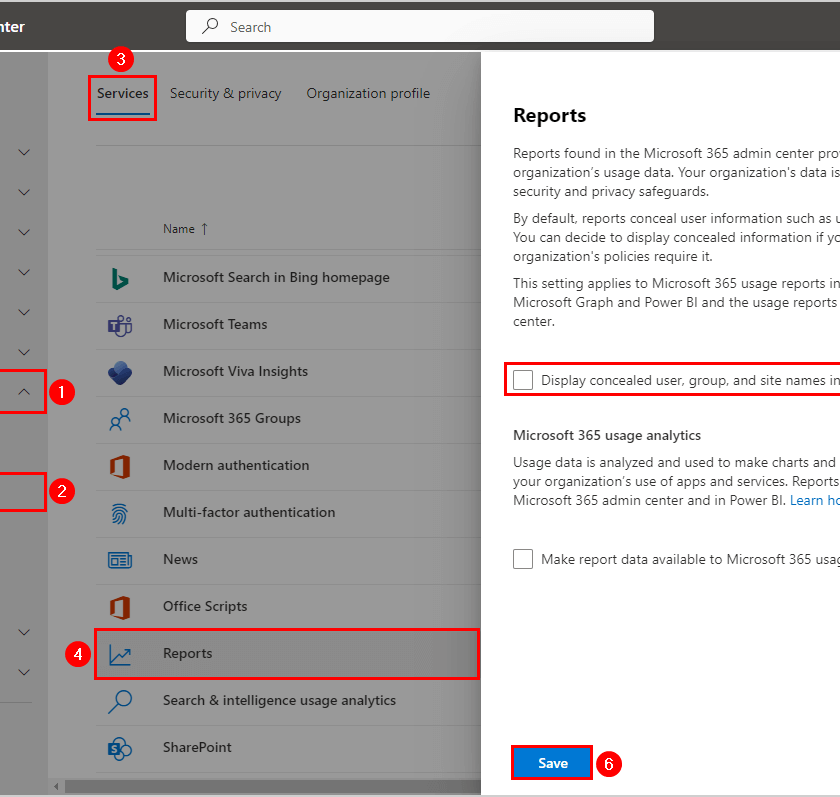Screen dimensions: 840x797
Task: Click the Microsoft 365 Groups people icon
Action: coord(120,419)
